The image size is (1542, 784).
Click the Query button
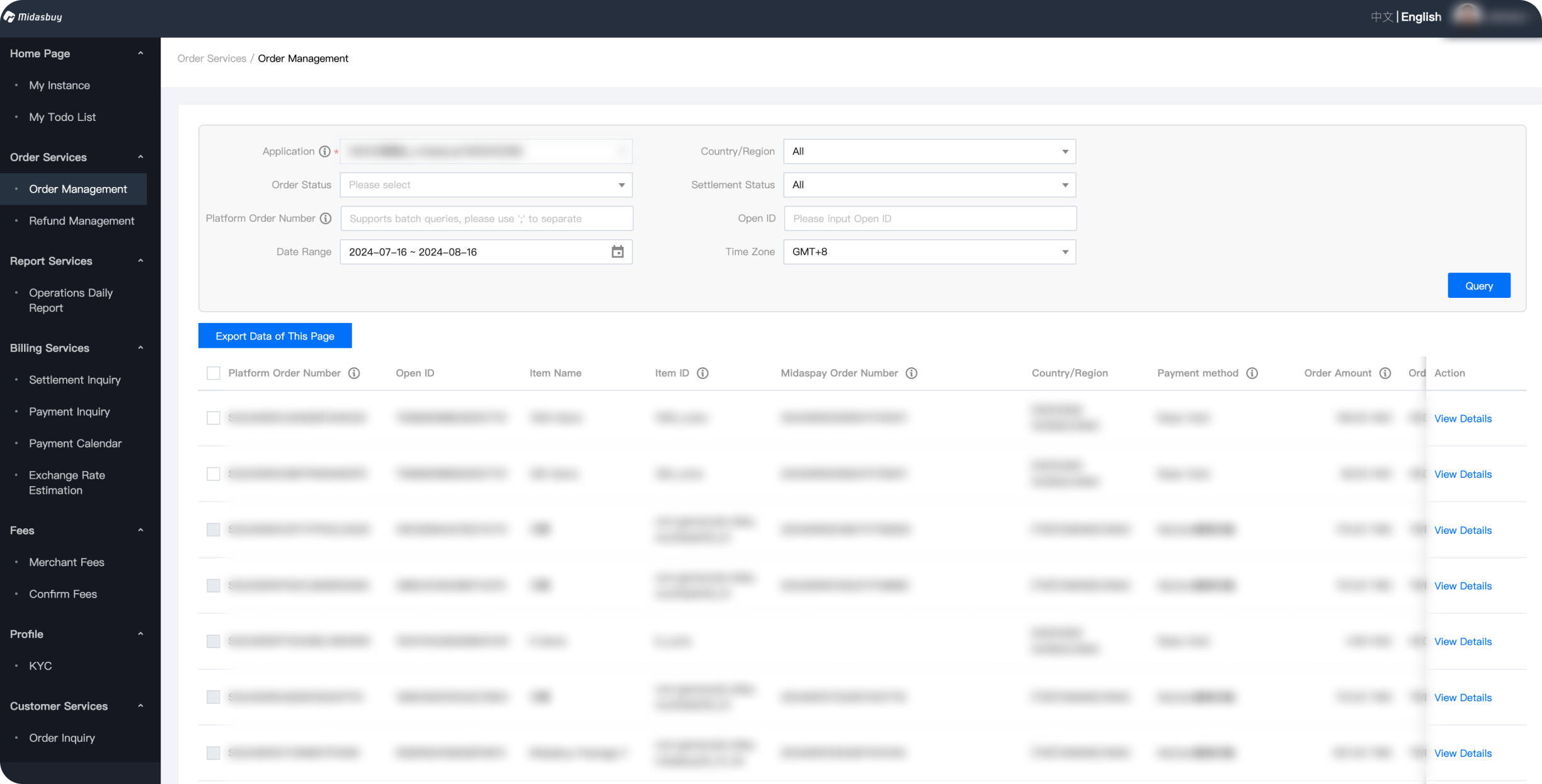1478,286
